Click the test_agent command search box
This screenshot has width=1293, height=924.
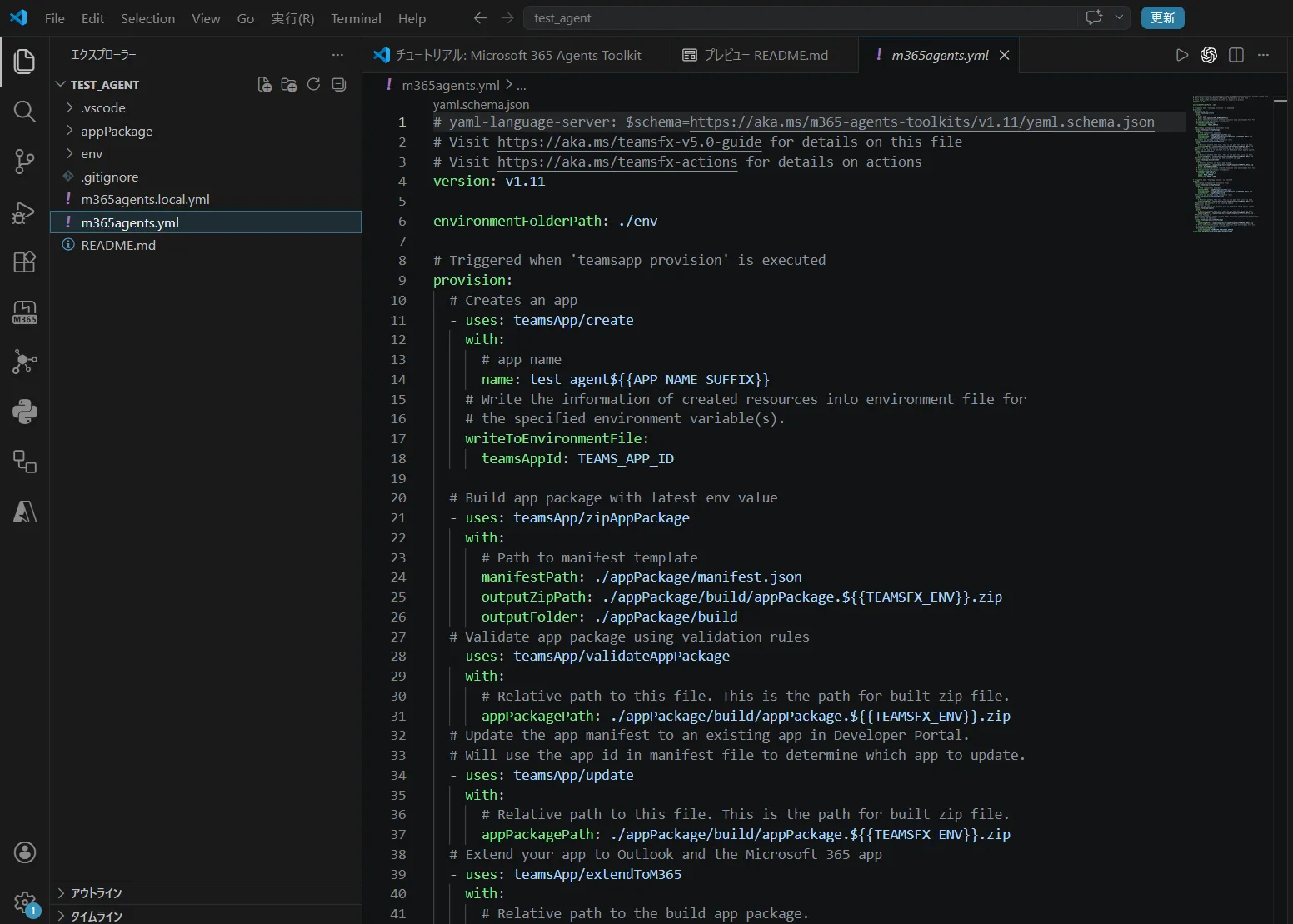pyautogui.click(x=800, y=17)
